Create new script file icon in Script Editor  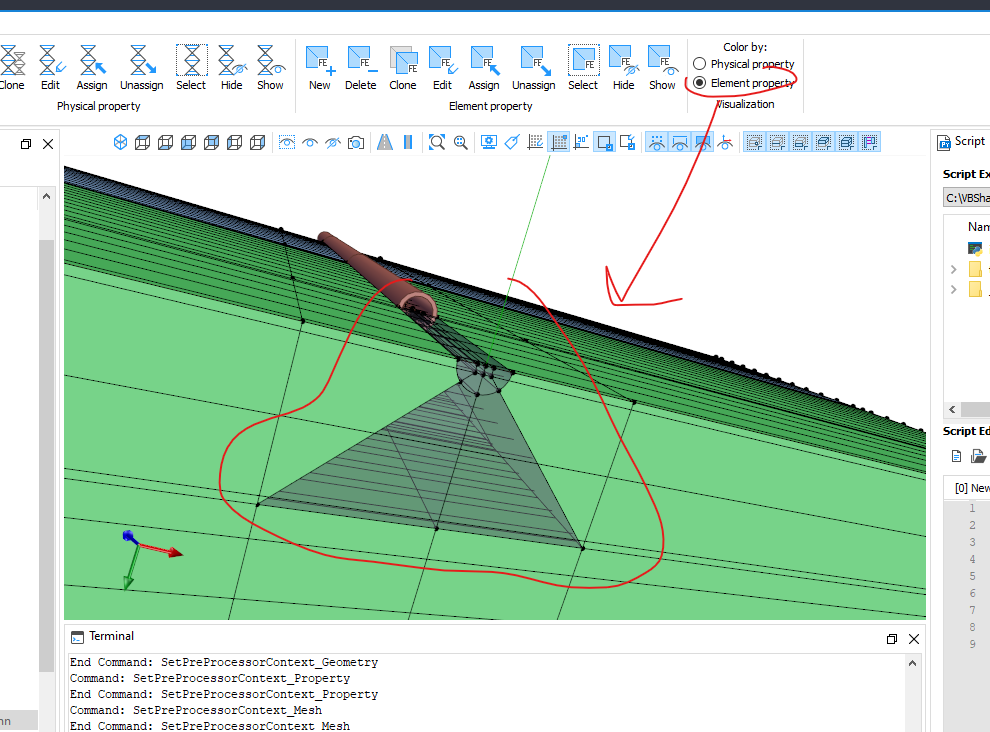click(x=957, y=456)
